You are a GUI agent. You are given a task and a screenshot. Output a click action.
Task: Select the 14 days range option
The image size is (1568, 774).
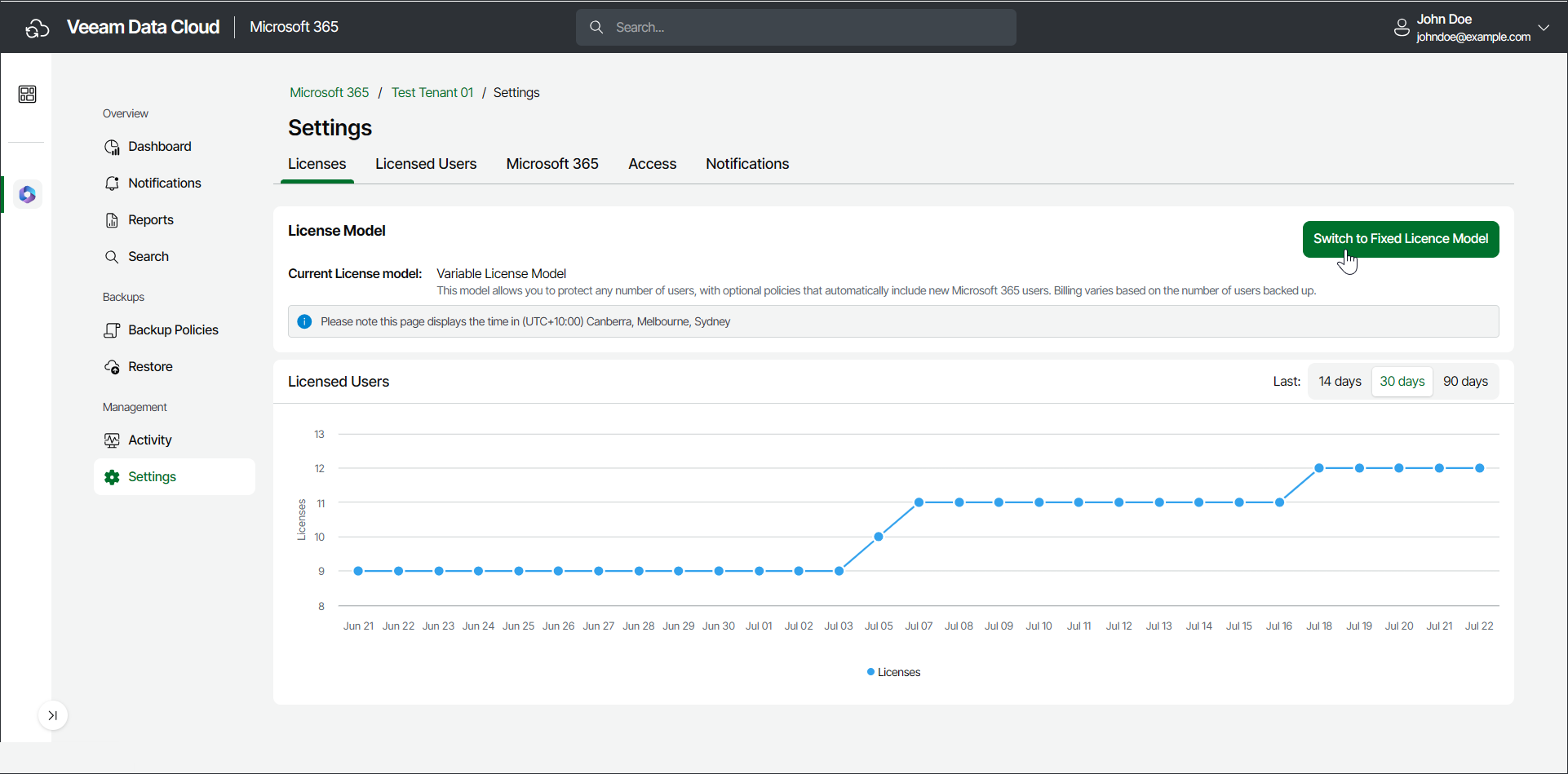coord(1340,382)
